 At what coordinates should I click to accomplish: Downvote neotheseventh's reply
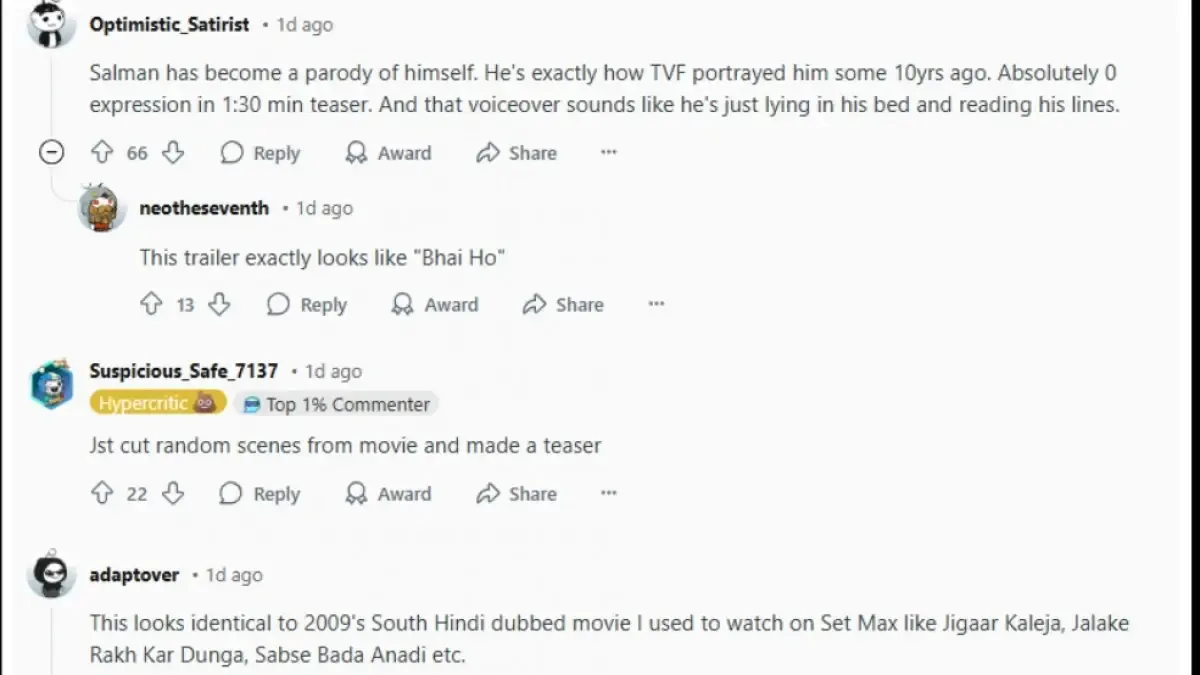(x=219, y=305)
